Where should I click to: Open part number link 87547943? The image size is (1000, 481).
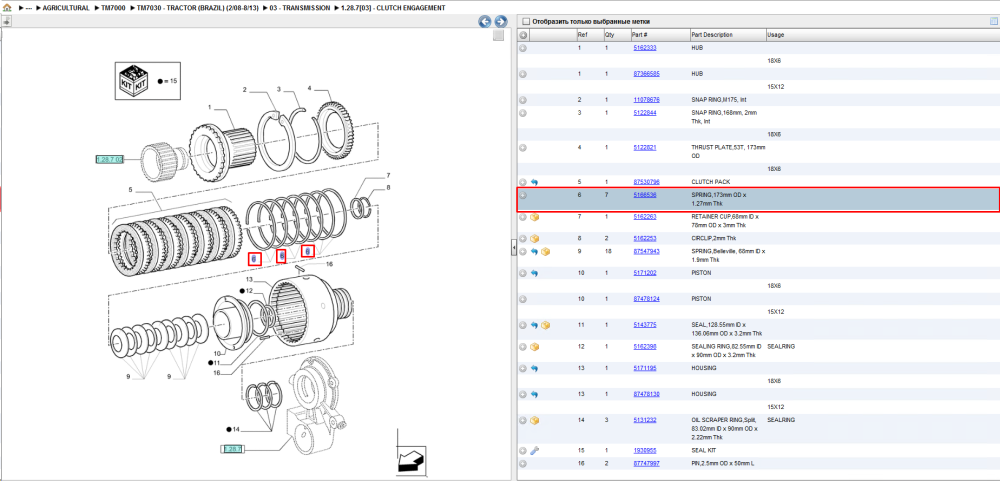[x=647, y=251]
